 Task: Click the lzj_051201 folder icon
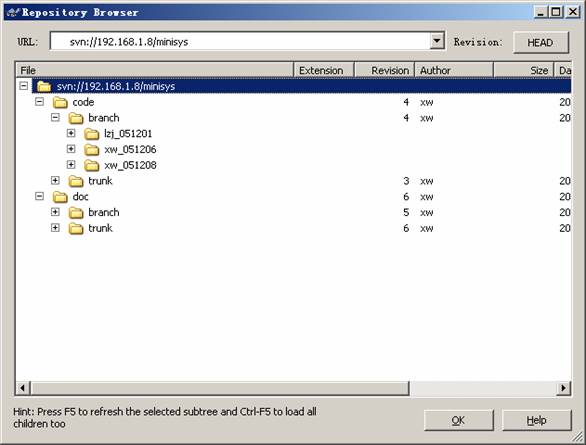92,134
